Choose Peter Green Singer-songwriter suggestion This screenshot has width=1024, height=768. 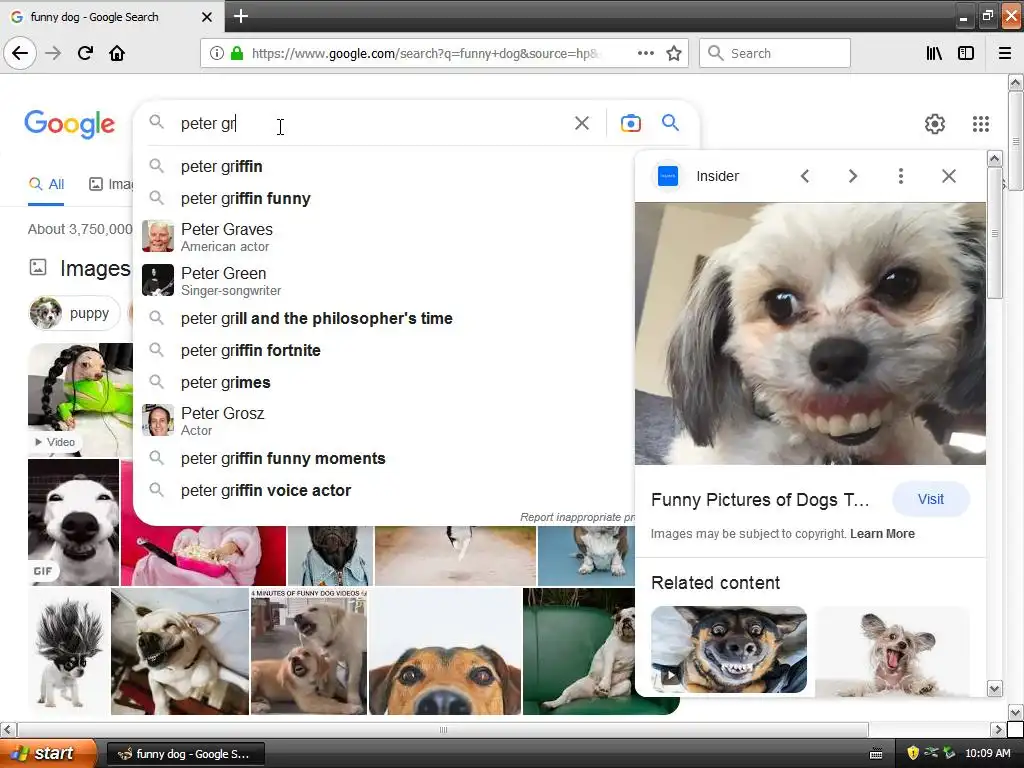pyautogui.click(x=385, y=280)
